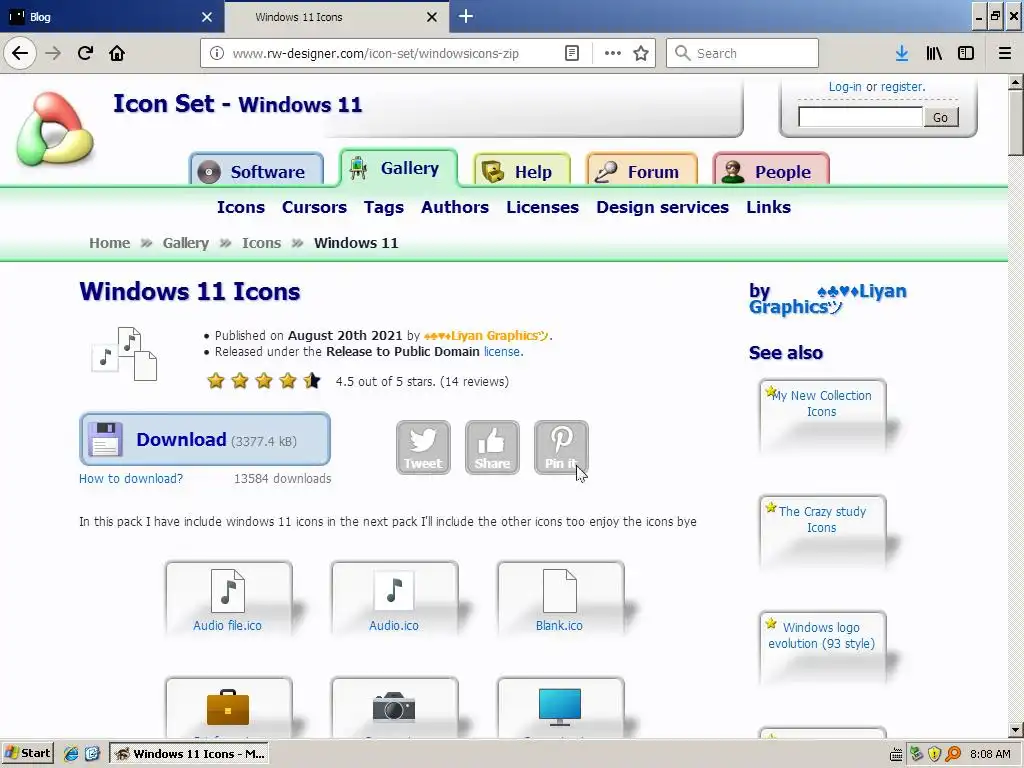Screen dimensions: 1024x768
Task: Launch Internet Explorer from the taskbar
Action: [x=71, y=754]
